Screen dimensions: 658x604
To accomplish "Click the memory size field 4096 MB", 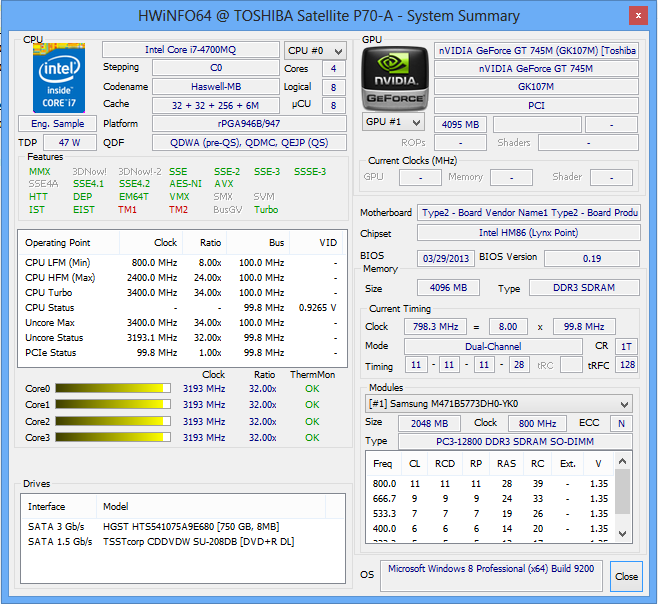I will (x=448, y=288).
